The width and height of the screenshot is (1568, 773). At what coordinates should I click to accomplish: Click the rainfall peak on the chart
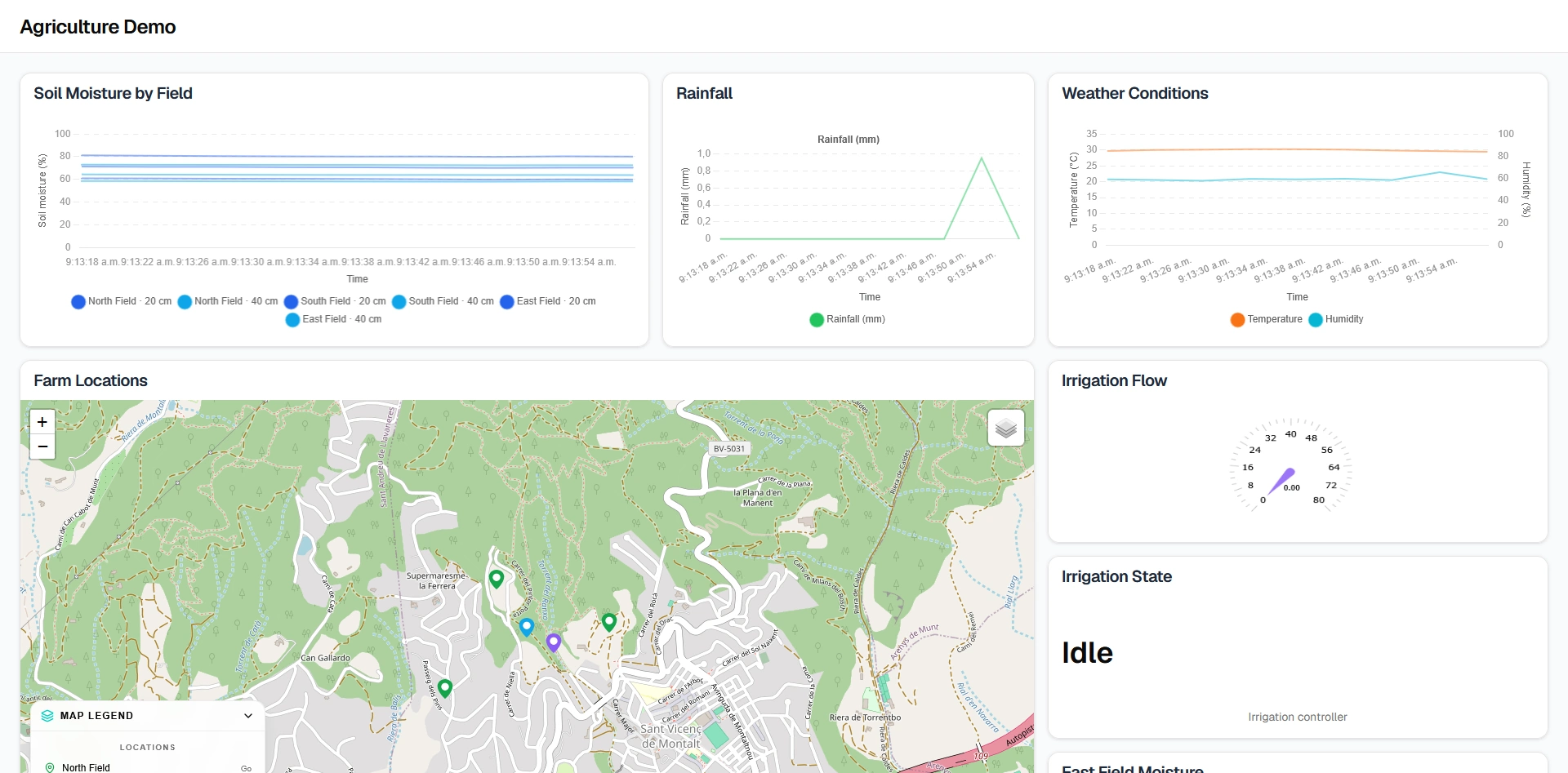coord(982,158)
